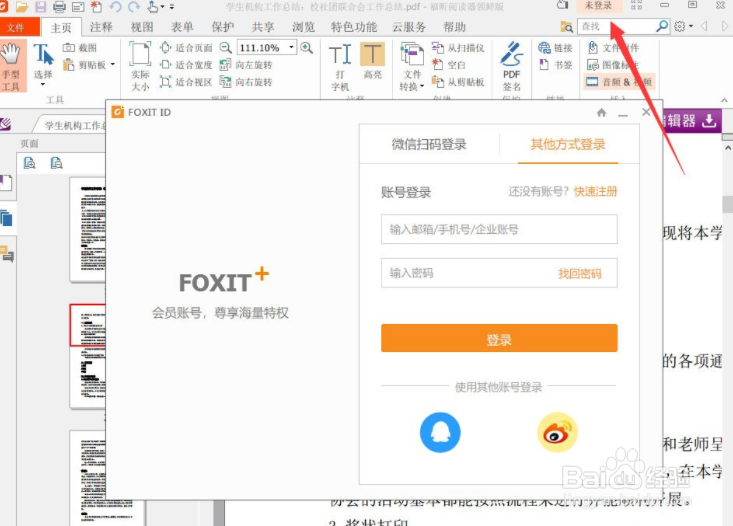Open the PDF Sign (PDF签名) tool

point(511,66)
